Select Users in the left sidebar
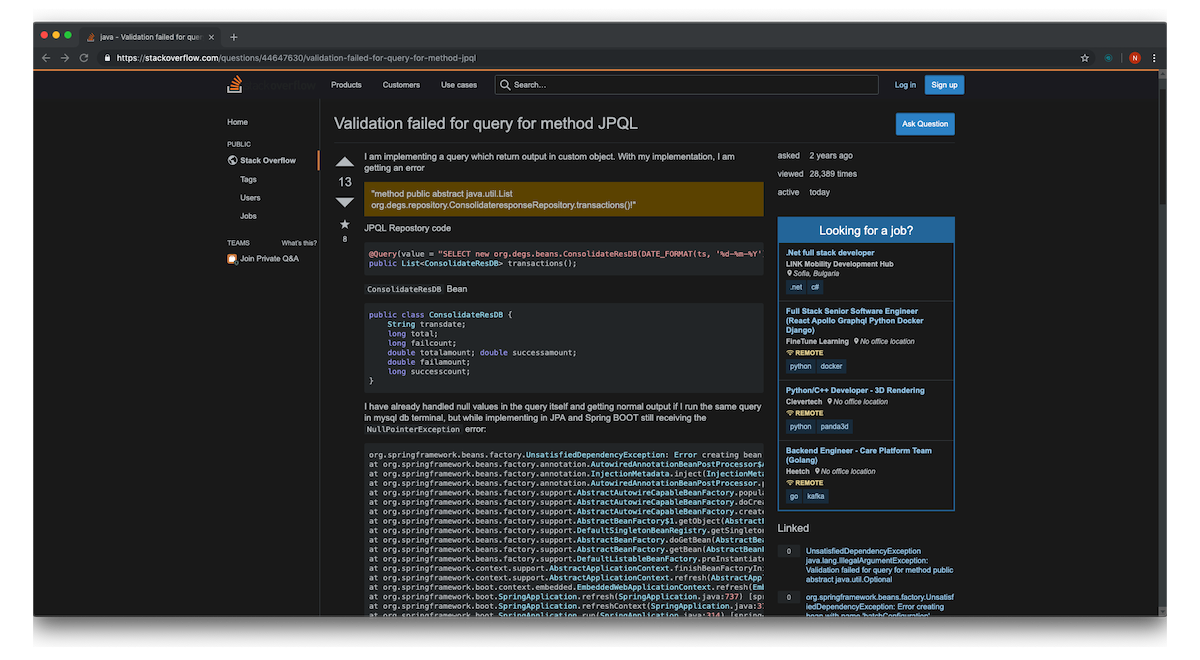 coord(250,198)
